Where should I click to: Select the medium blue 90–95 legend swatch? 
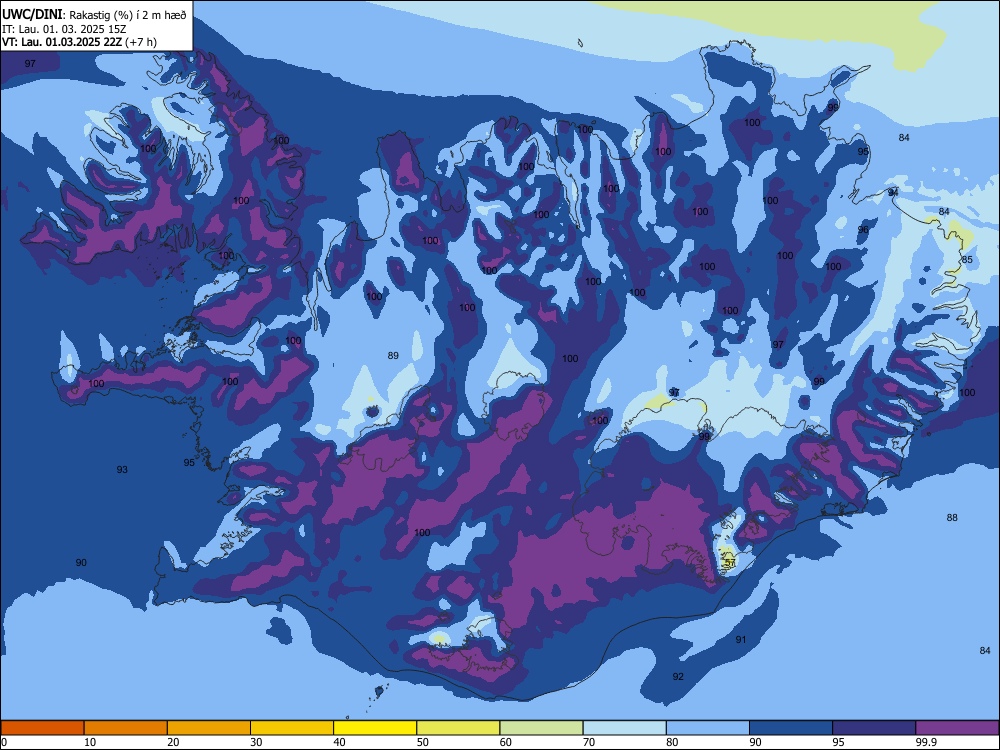click(x=791, y=728)
